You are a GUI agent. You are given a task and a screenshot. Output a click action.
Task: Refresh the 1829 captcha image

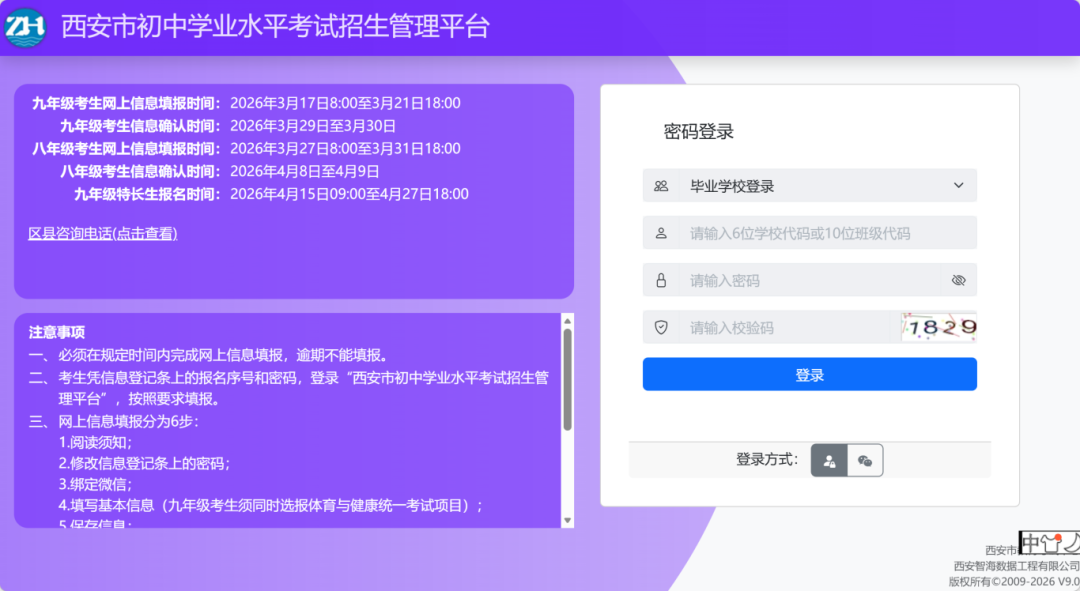click(x=939, y=327)
